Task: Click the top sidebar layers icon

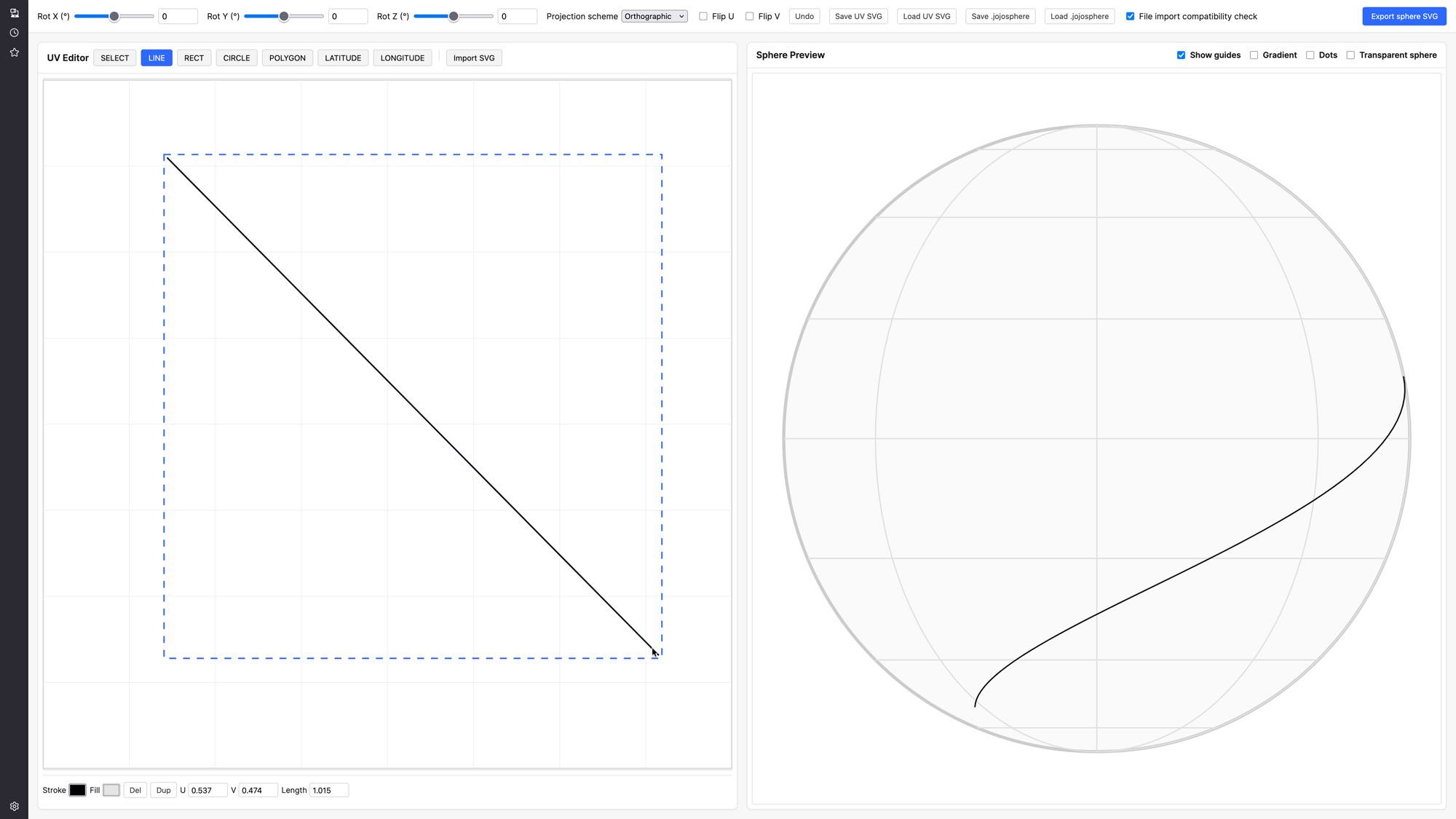Action: click(x=14, y=13)
